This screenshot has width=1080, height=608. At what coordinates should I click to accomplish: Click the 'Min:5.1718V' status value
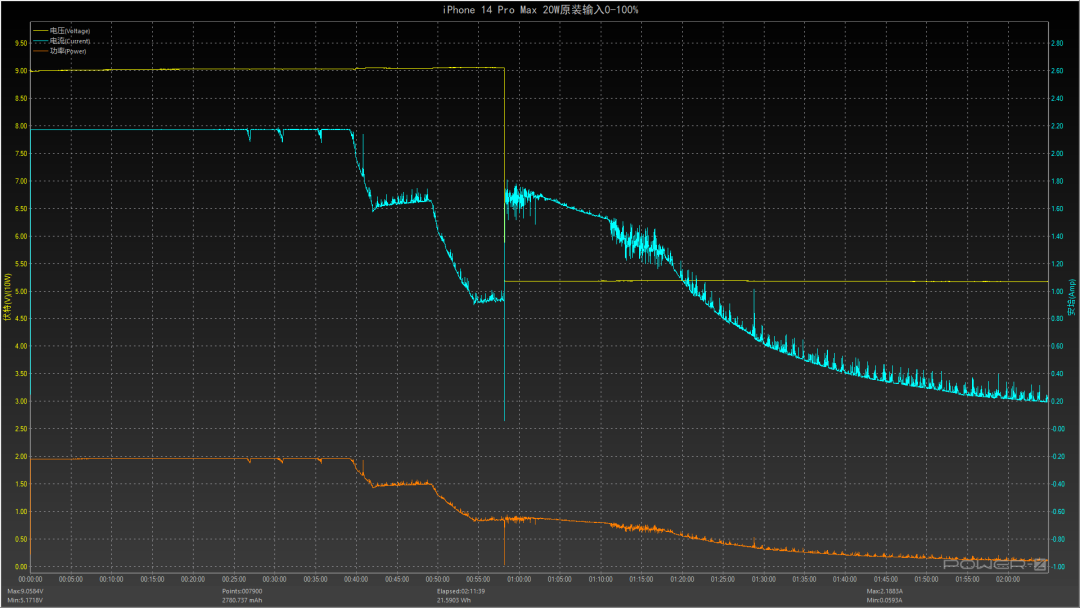pyautogui.click(x=25, y=600)
